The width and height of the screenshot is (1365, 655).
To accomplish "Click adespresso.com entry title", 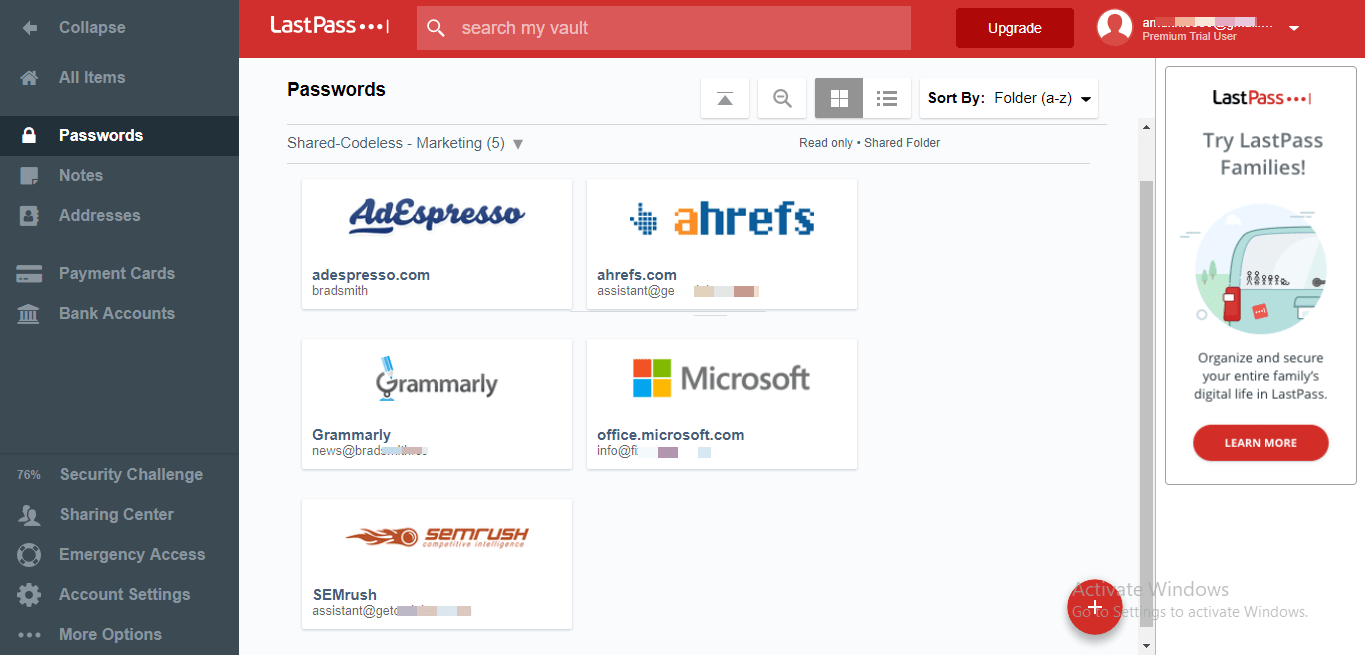I will click(371, 275).
